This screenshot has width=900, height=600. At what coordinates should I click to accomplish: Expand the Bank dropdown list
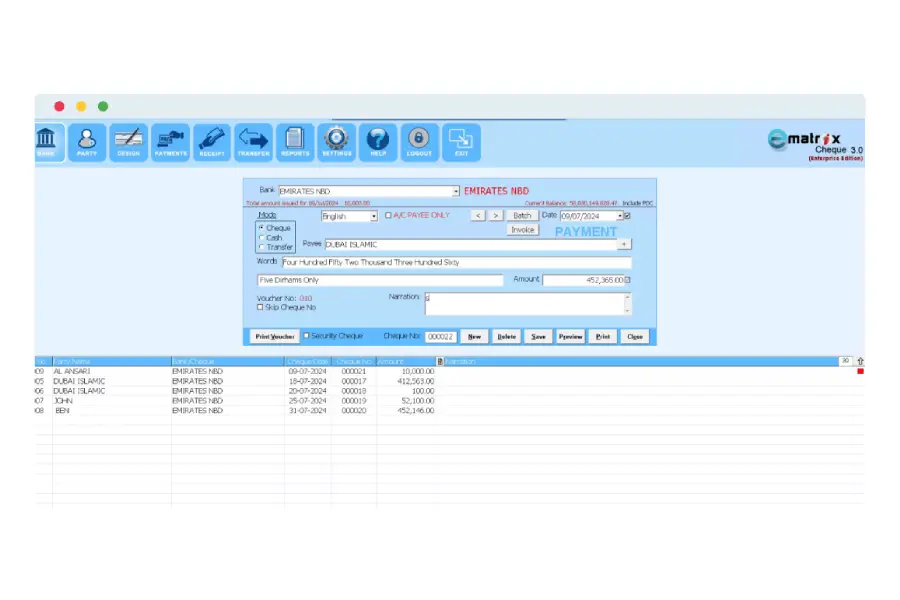[456, 191]
